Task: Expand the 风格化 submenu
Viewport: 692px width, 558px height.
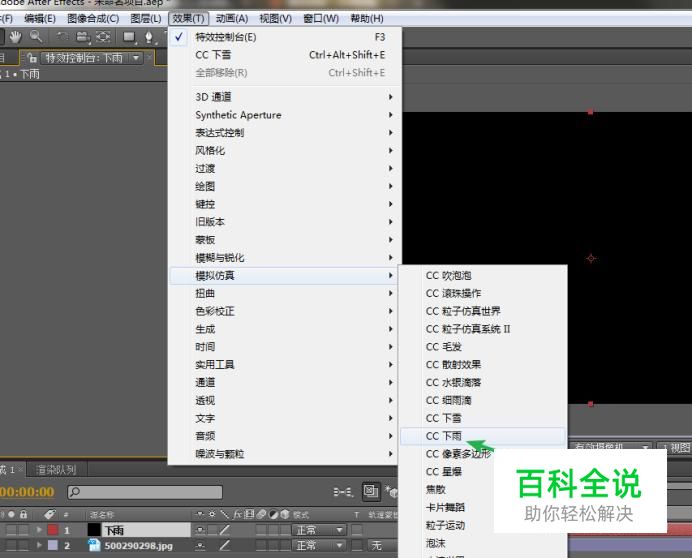Action: [x=285, y=151]
